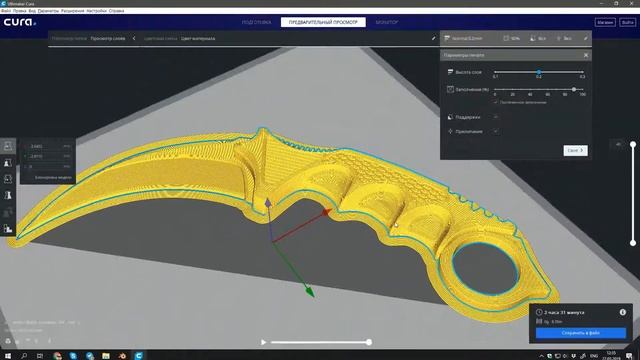Open the File menu
This screenshot has height=360, width=640.
point(6,11)
